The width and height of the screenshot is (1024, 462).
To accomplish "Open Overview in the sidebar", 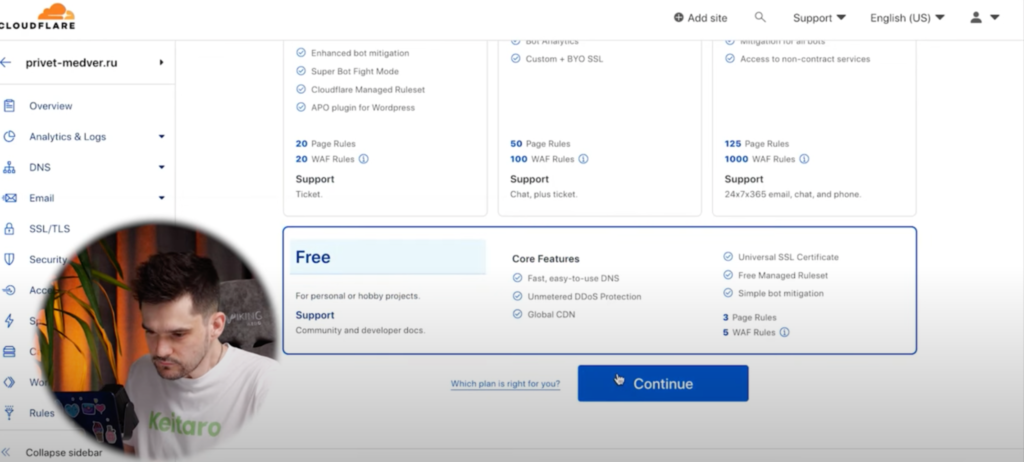I will click(50, 106).
